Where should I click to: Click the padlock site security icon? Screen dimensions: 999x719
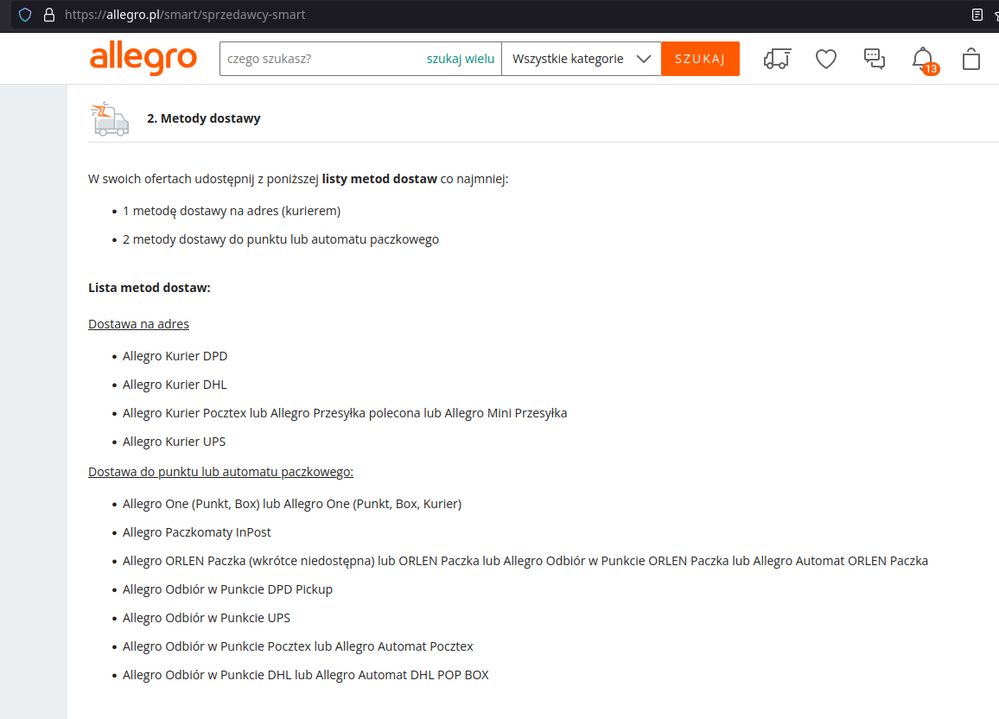[49, 15]
